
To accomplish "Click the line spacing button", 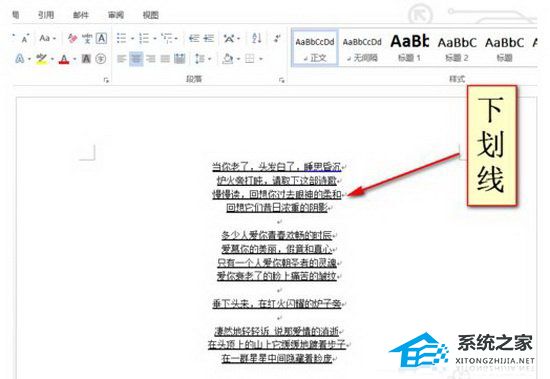I will pos(200,59).
